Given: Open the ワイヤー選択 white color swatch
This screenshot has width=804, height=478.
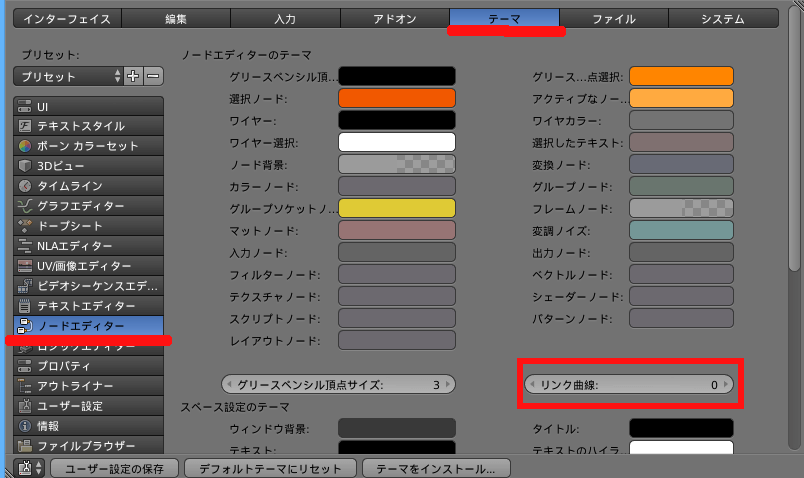Looking at the screenshot, I should point(397,142).
